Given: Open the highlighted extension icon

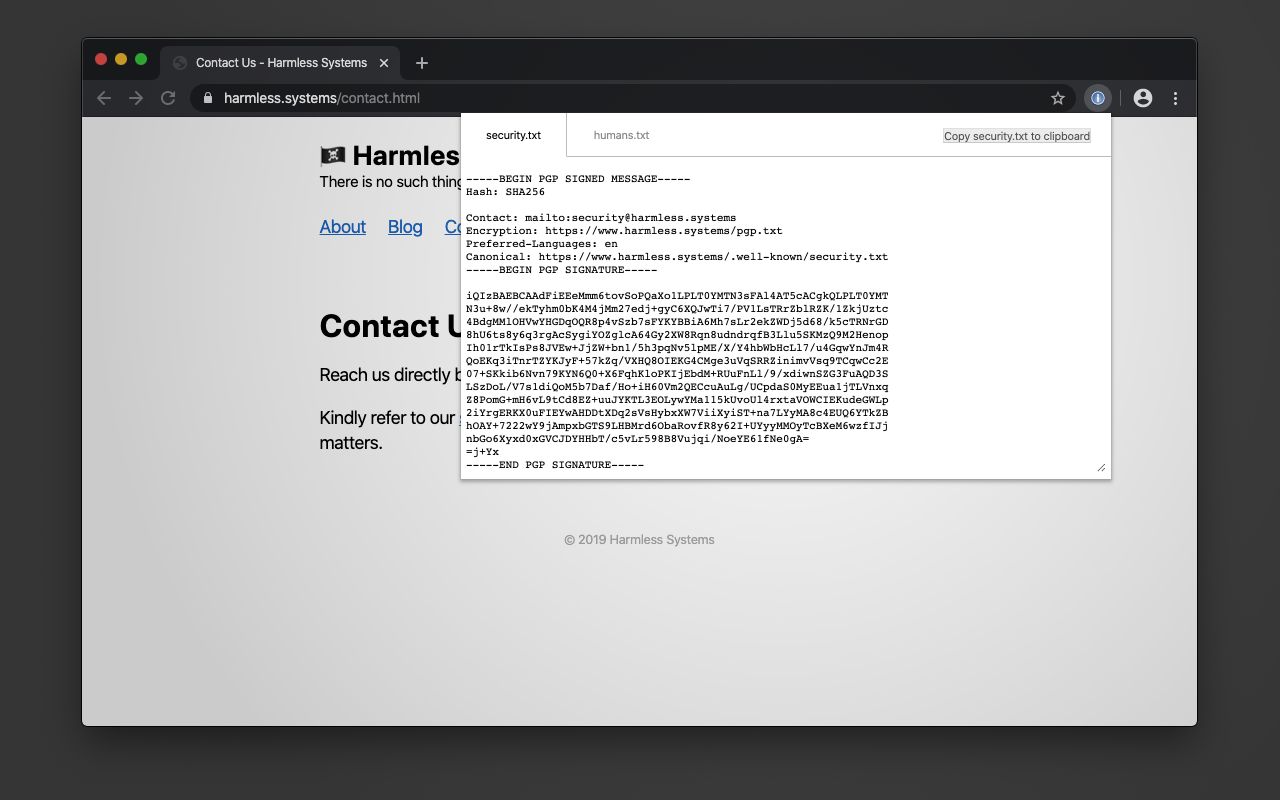Looking at the screenshot, I should tap(1098, 98).
